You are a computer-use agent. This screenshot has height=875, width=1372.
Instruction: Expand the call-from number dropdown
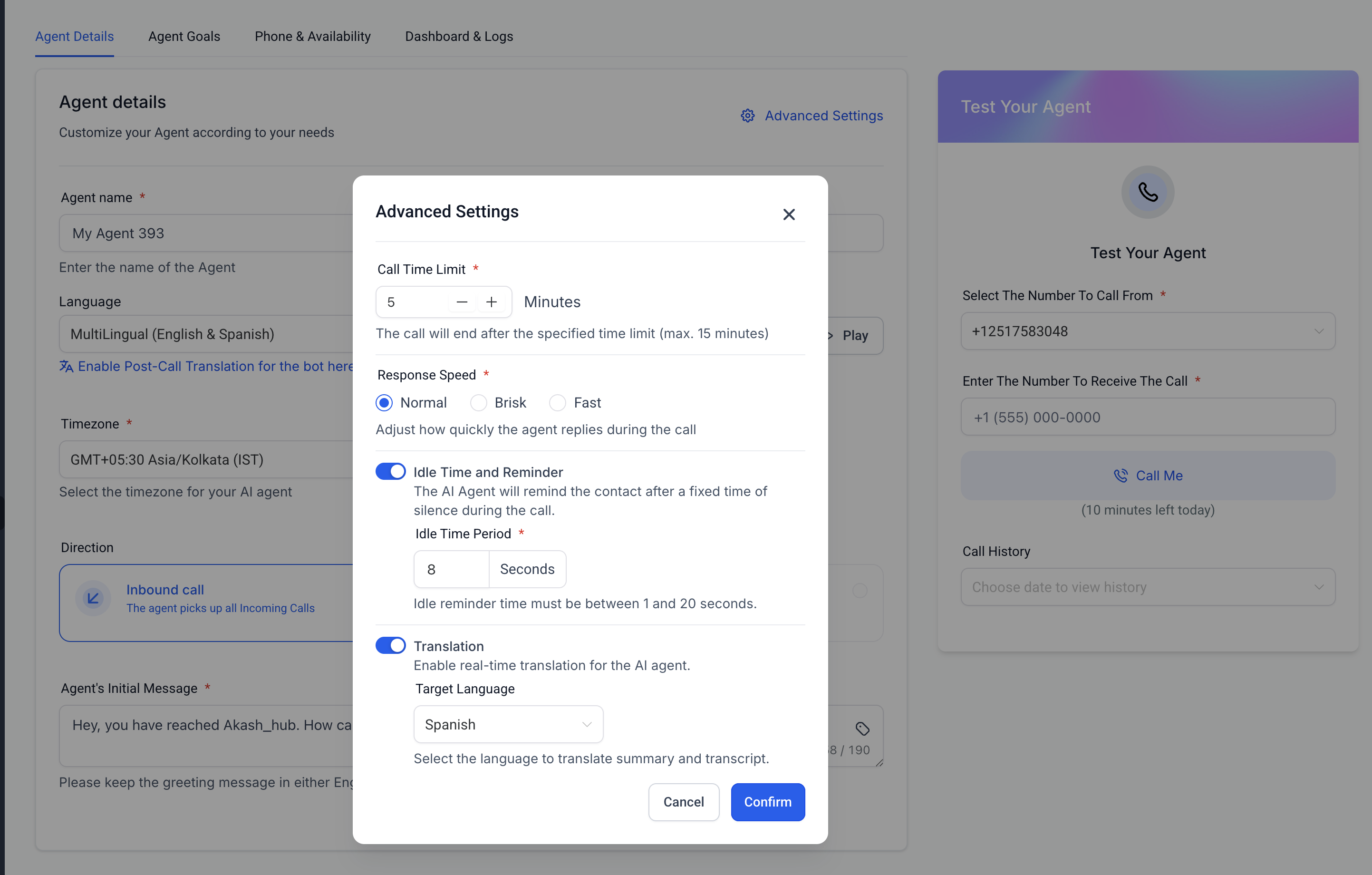point(1148,331)
